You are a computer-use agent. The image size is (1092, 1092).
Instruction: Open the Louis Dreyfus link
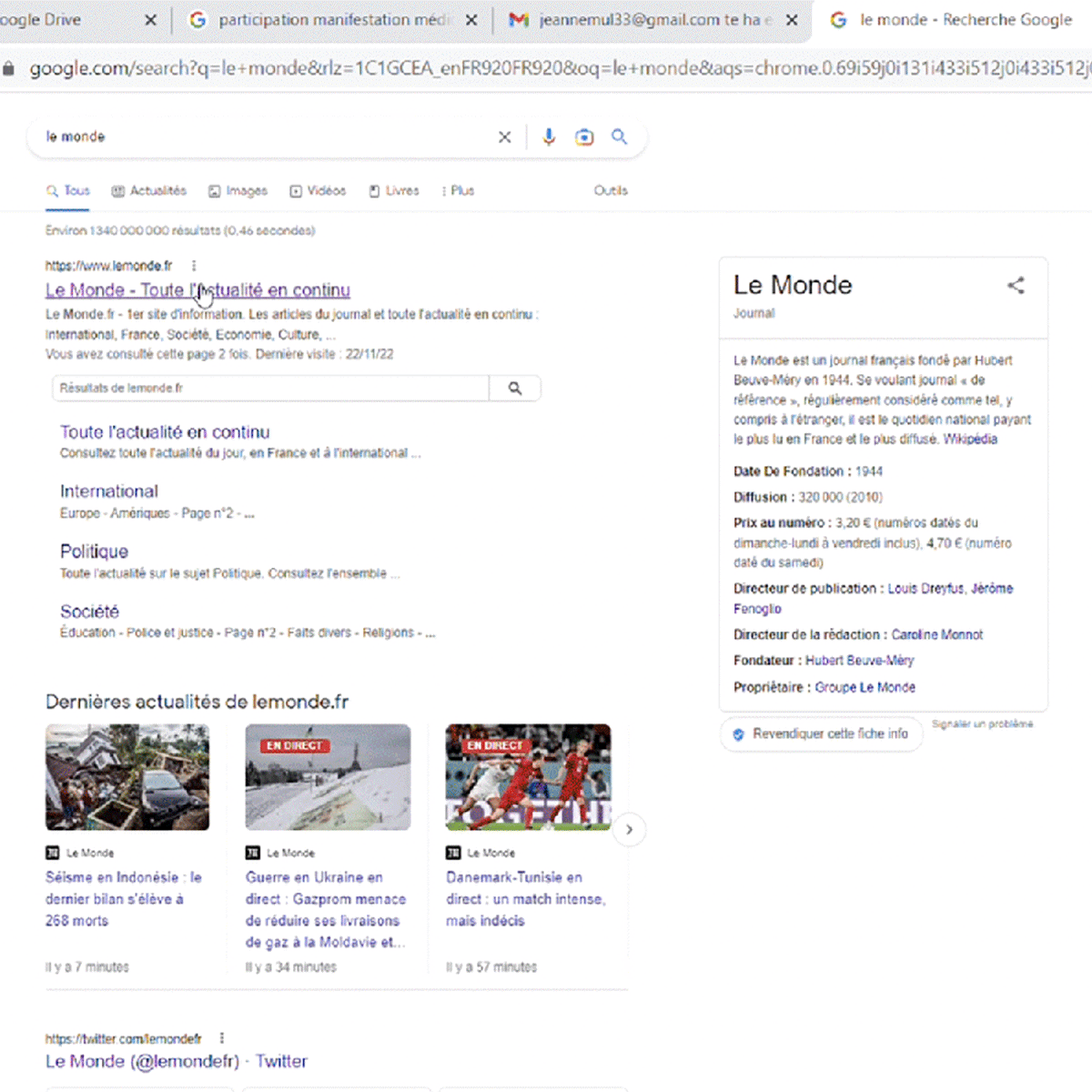[926, 589]
